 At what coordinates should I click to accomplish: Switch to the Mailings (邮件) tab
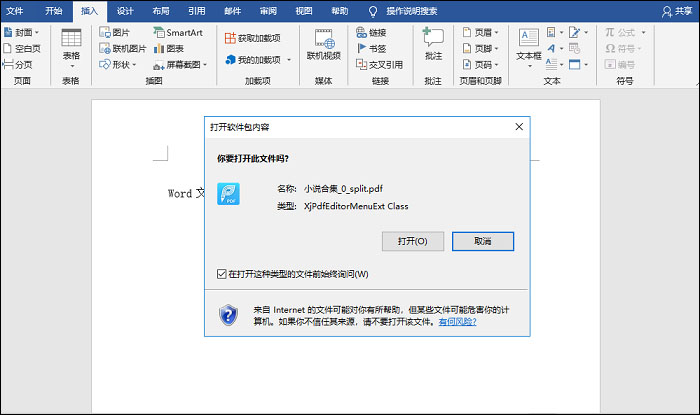(x=232, y=11)
